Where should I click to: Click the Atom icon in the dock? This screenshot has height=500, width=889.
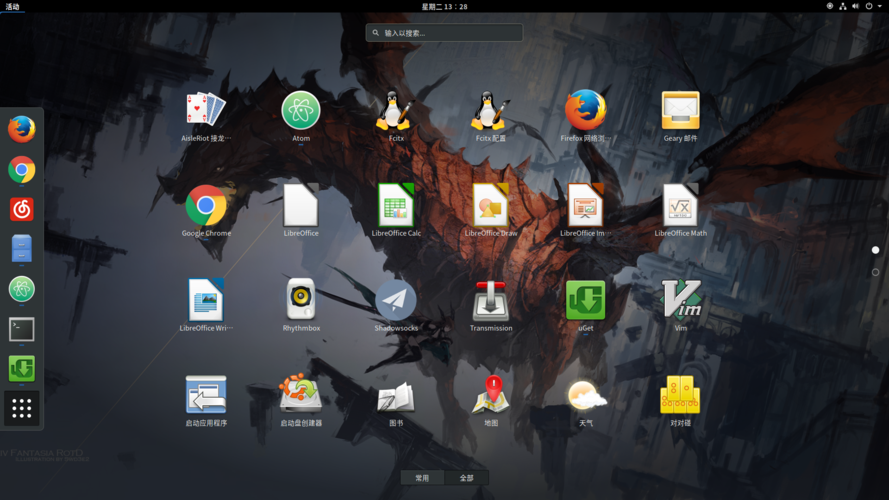coord(22,289)
